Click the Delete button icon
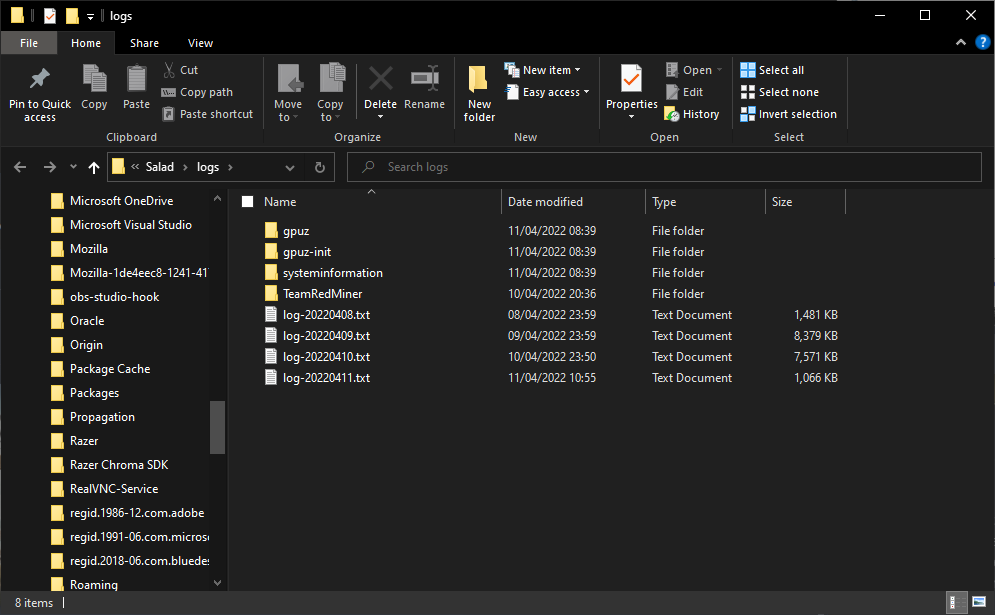Viewport: 995px width, 615px height. tap(381, 79)
